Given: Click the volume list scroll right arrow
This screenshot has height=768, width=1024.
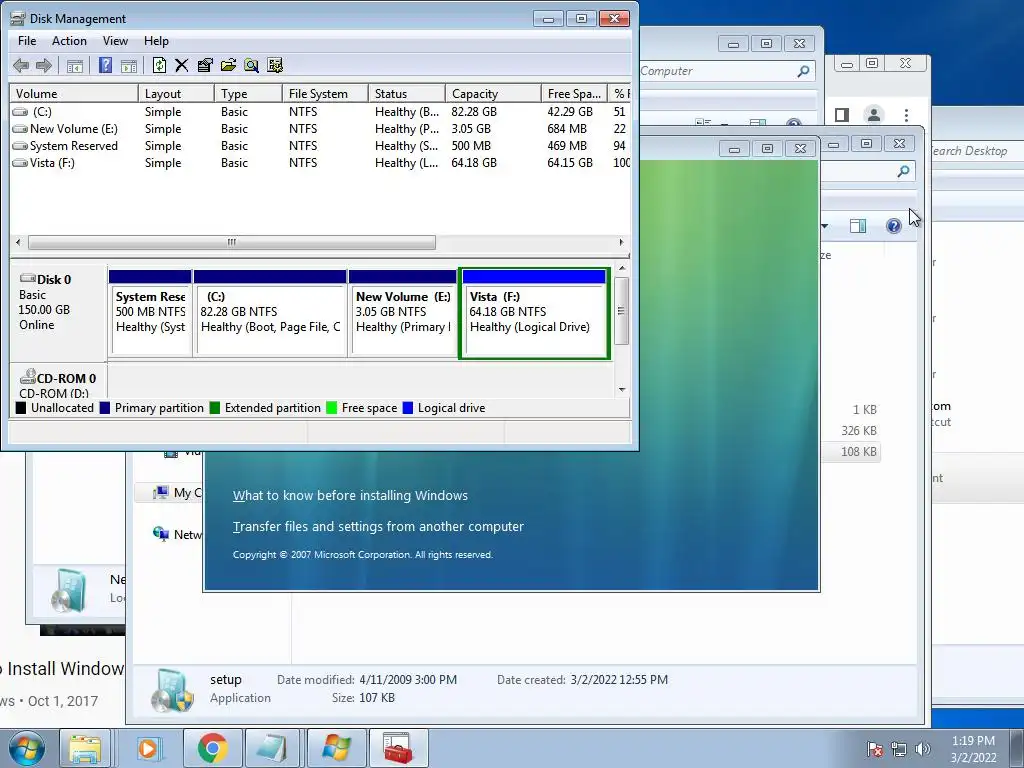Looking at the screenshot, I should tap(621, 242).
